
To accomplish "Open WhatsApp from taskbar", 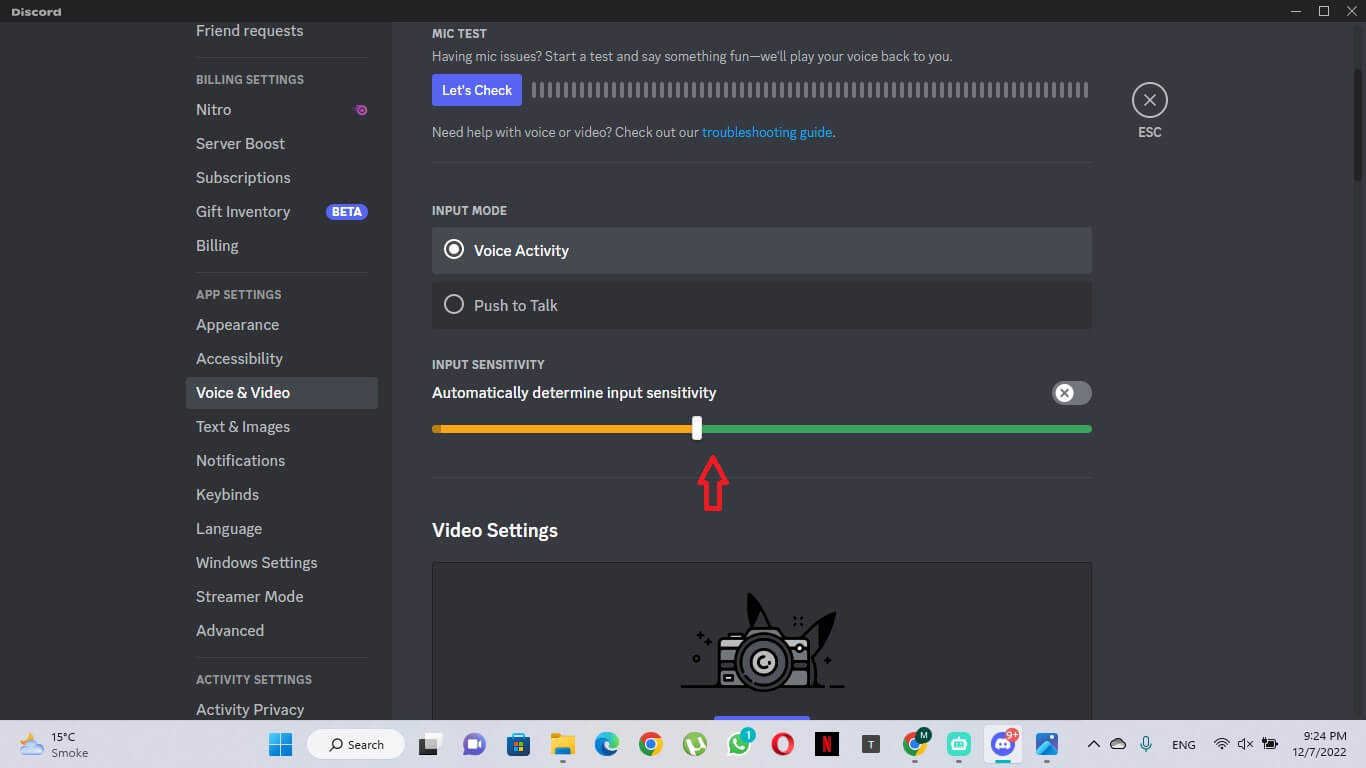I will click(739, 744).
